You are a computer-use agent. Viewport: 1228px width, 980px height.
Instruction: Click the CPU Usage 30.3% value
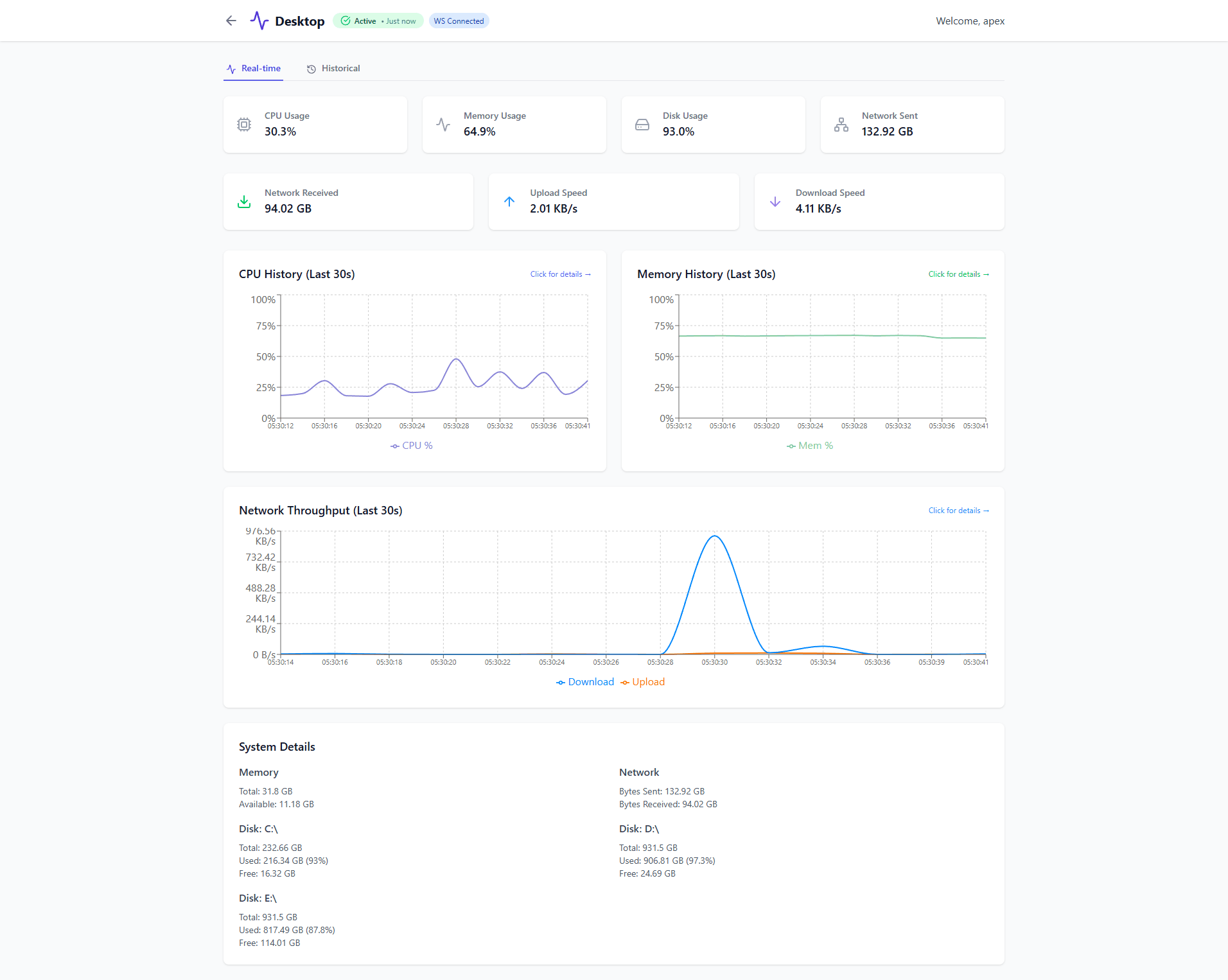tap(280, 132)
